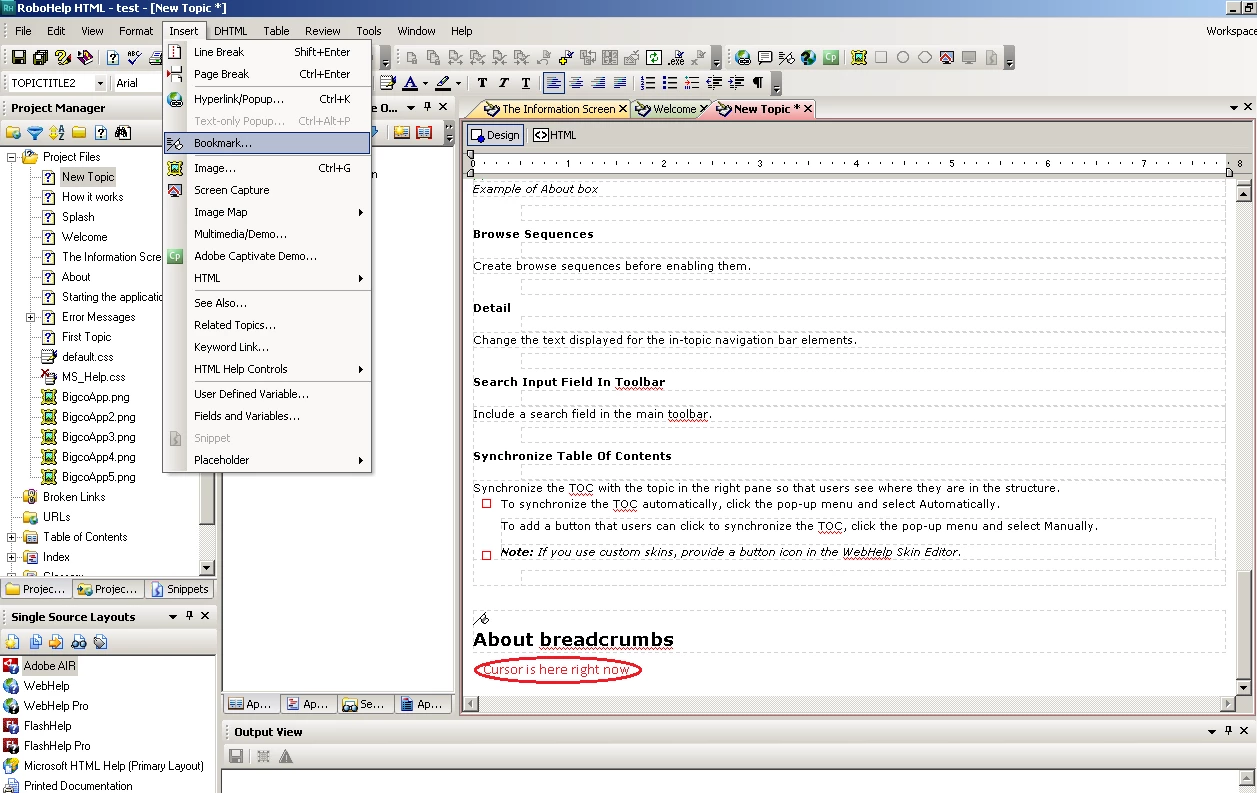Open the TOPICTITLE2 style dropdown
The height and width of the screenshot is (793, 1257).
pos(100,83)
